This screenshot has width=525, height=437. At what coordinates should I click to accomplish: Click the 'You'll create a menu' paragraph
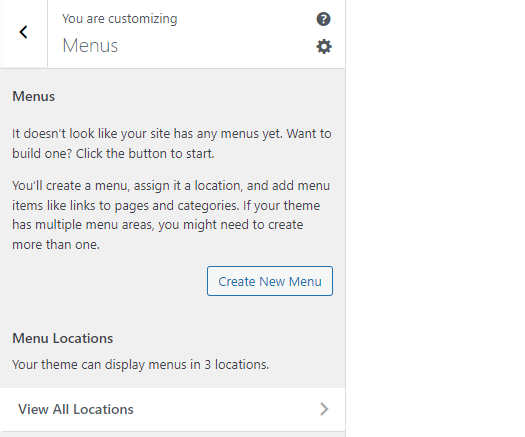coord(171,215)
